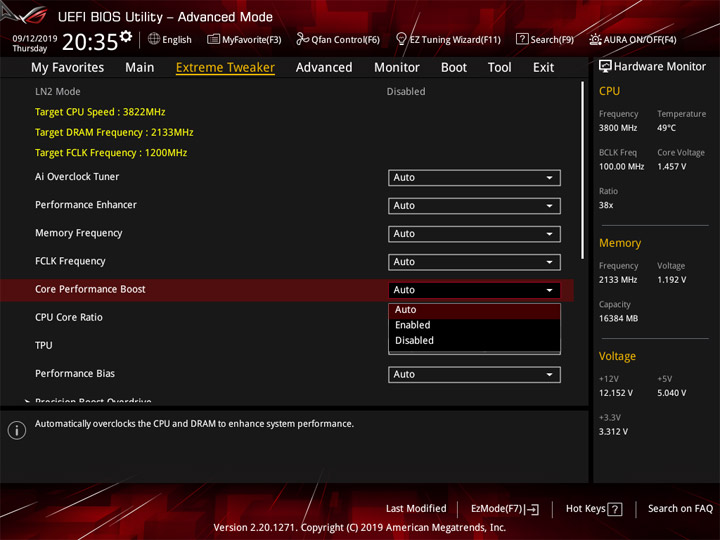The width and height of the screenshot is (720, 540).
Task: Open the Monitor tab
Action: coord(397,68)
